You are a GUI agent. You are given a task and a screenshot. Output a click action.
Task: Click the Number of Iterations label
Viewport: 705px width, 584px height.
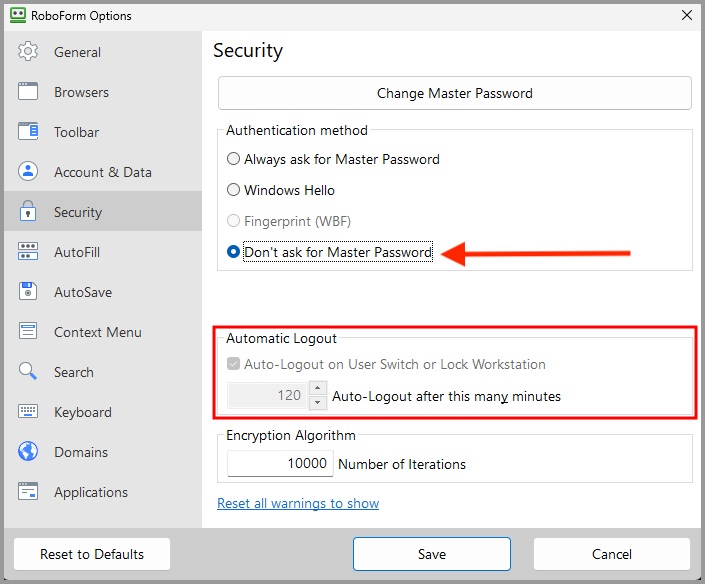coord(402,464)
